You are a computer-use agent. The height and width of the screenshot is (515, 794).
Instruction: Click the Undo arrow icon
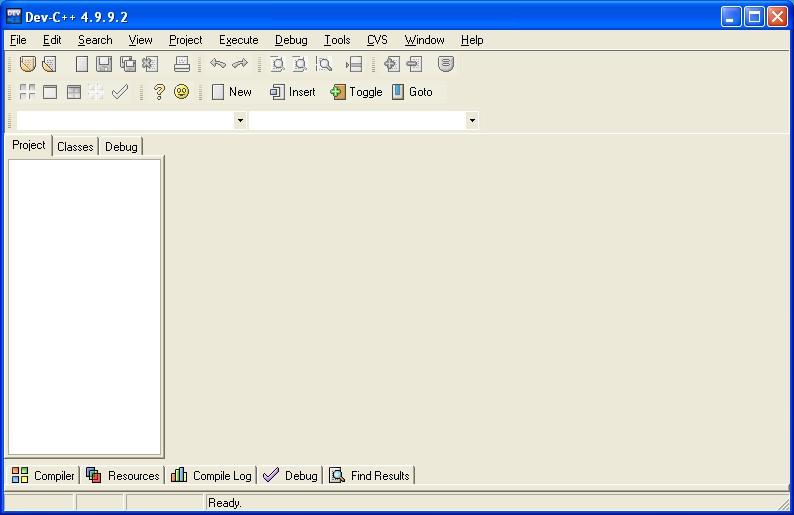tap(218, 64)
